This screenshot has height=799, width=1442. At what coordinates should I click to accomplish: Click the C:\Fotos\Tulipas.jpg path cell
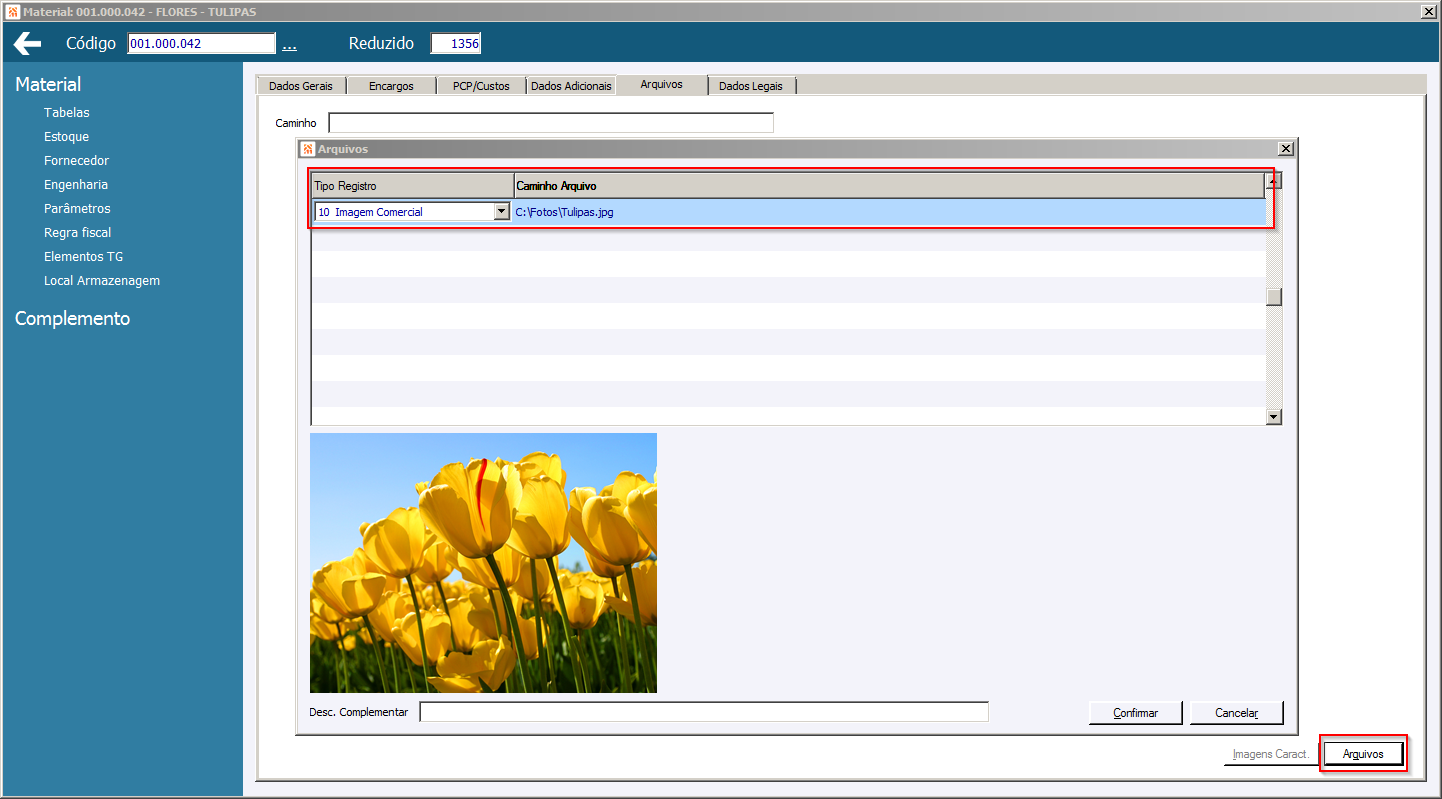[889, 212]
